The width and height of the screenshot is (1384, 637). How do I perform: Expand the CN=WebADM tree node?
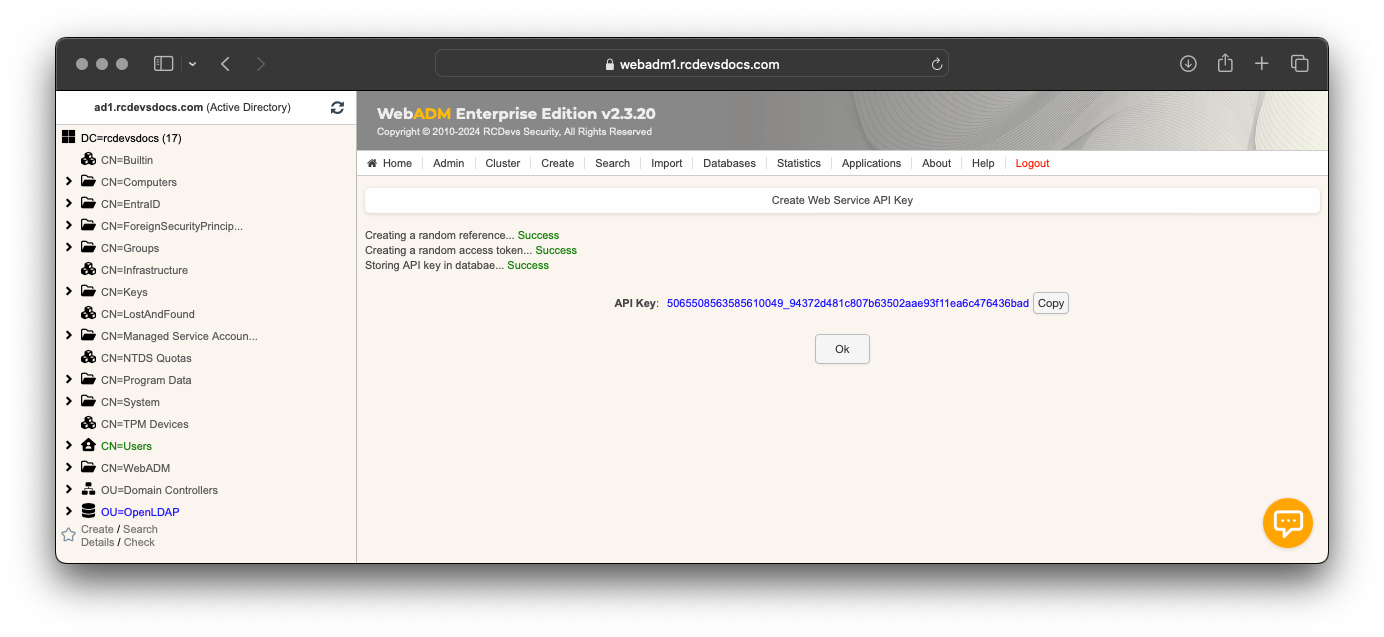(x=69, y=468)
